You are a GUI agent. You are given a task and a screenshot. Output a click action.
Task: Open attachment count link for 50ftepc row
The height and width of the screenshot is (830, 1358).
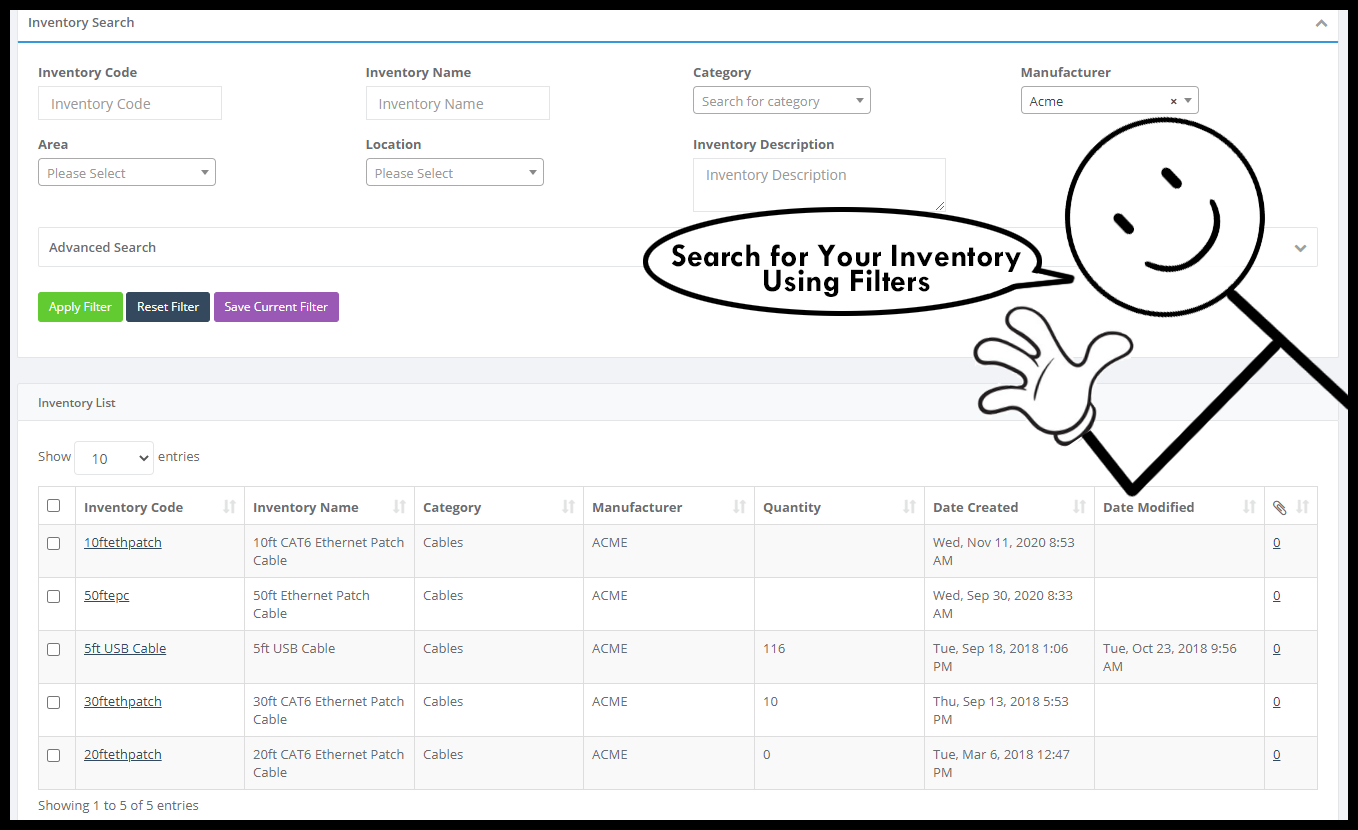tap(1277, 596)
